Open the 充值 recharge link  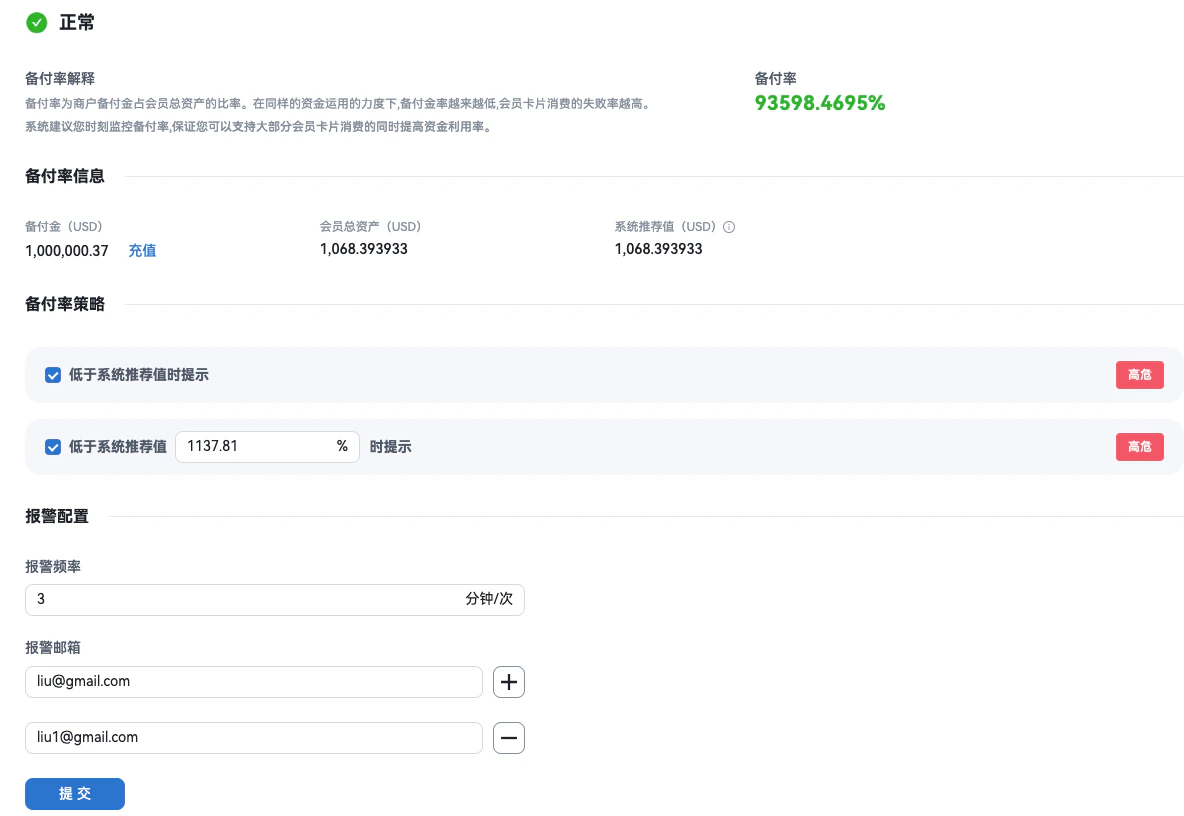[141, 251]
